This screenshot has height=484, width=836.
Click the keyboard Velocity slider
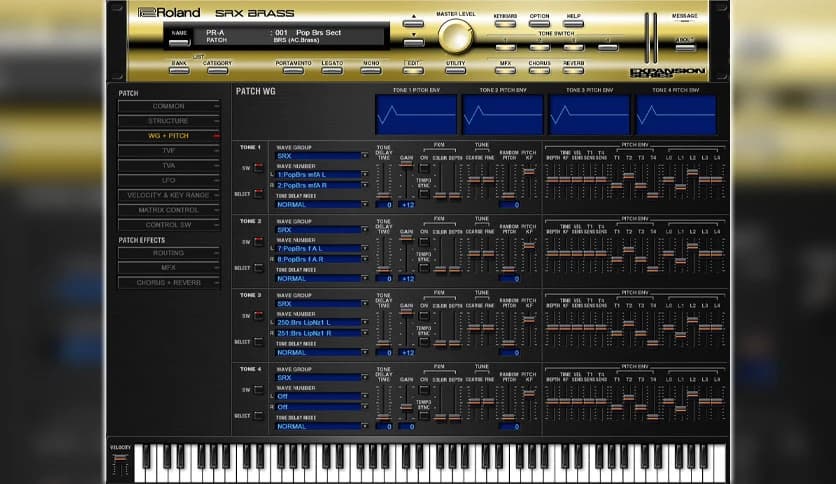coord(120,458)
